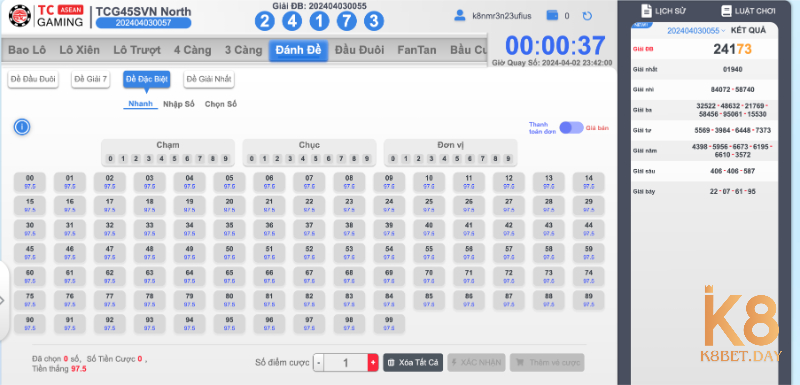Click the TC Gaming logo
Viewport: 800px width, 385px height.
[47, 16]
